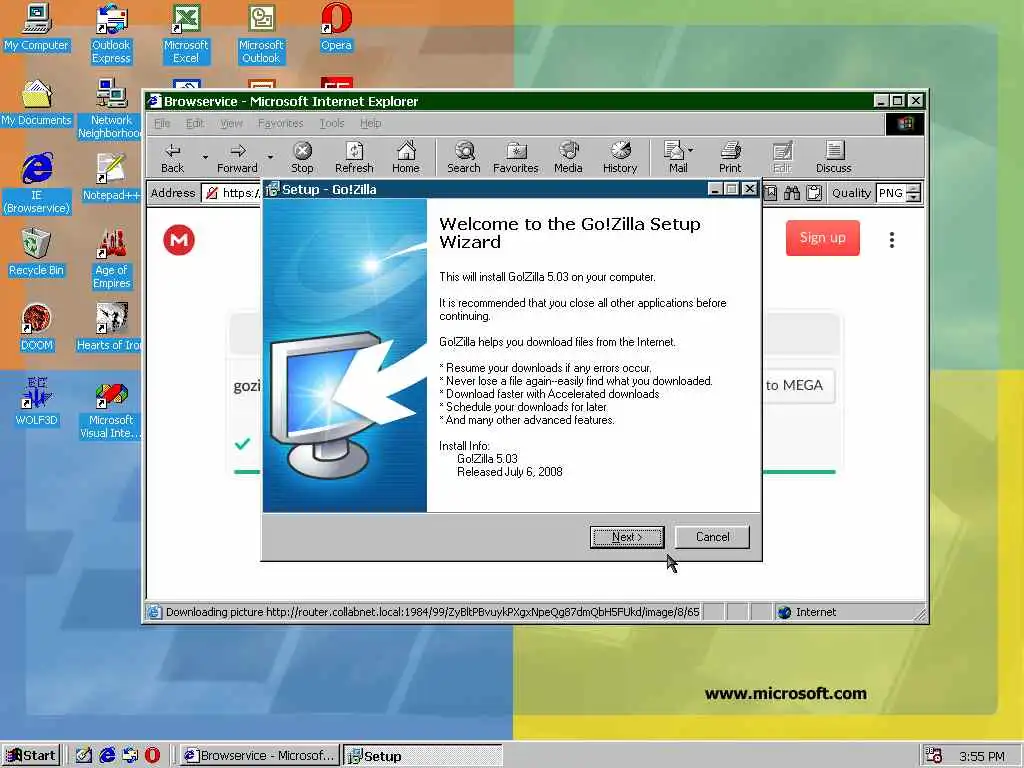Launch IE (Browservice) desktop shortcut
The height and width of the screenshot is (768, 1024).
(37, 184)
